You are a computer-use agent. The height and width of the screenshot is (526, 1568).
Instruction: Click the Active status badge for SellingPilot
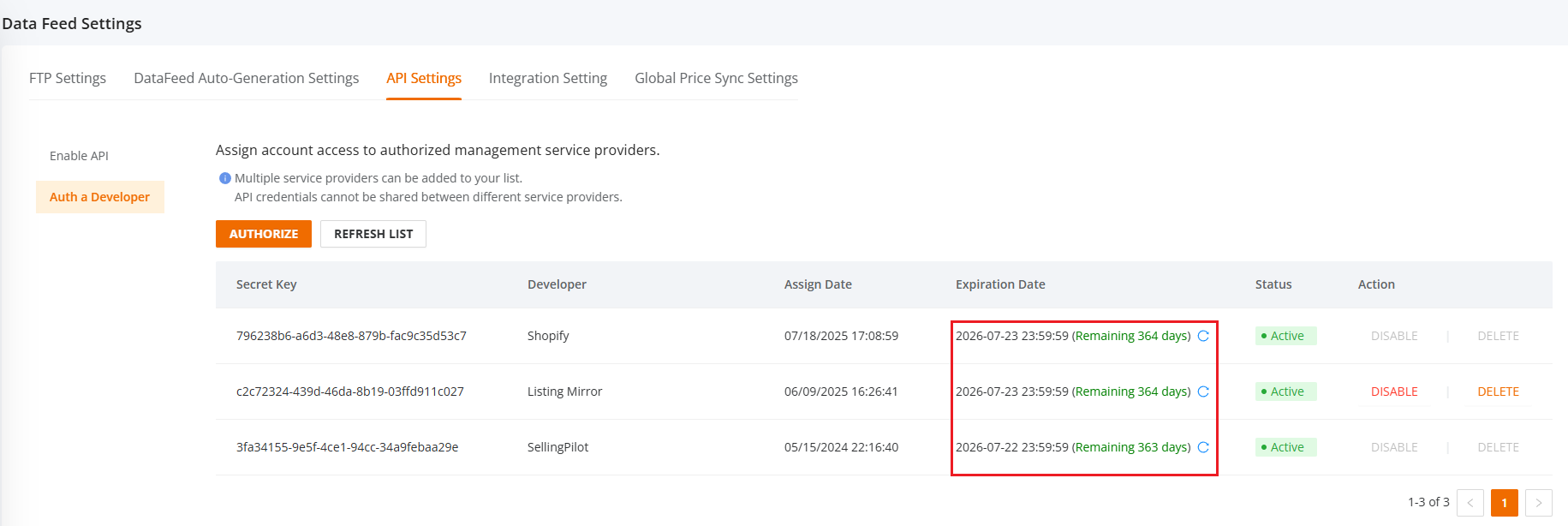(1285, 447)
